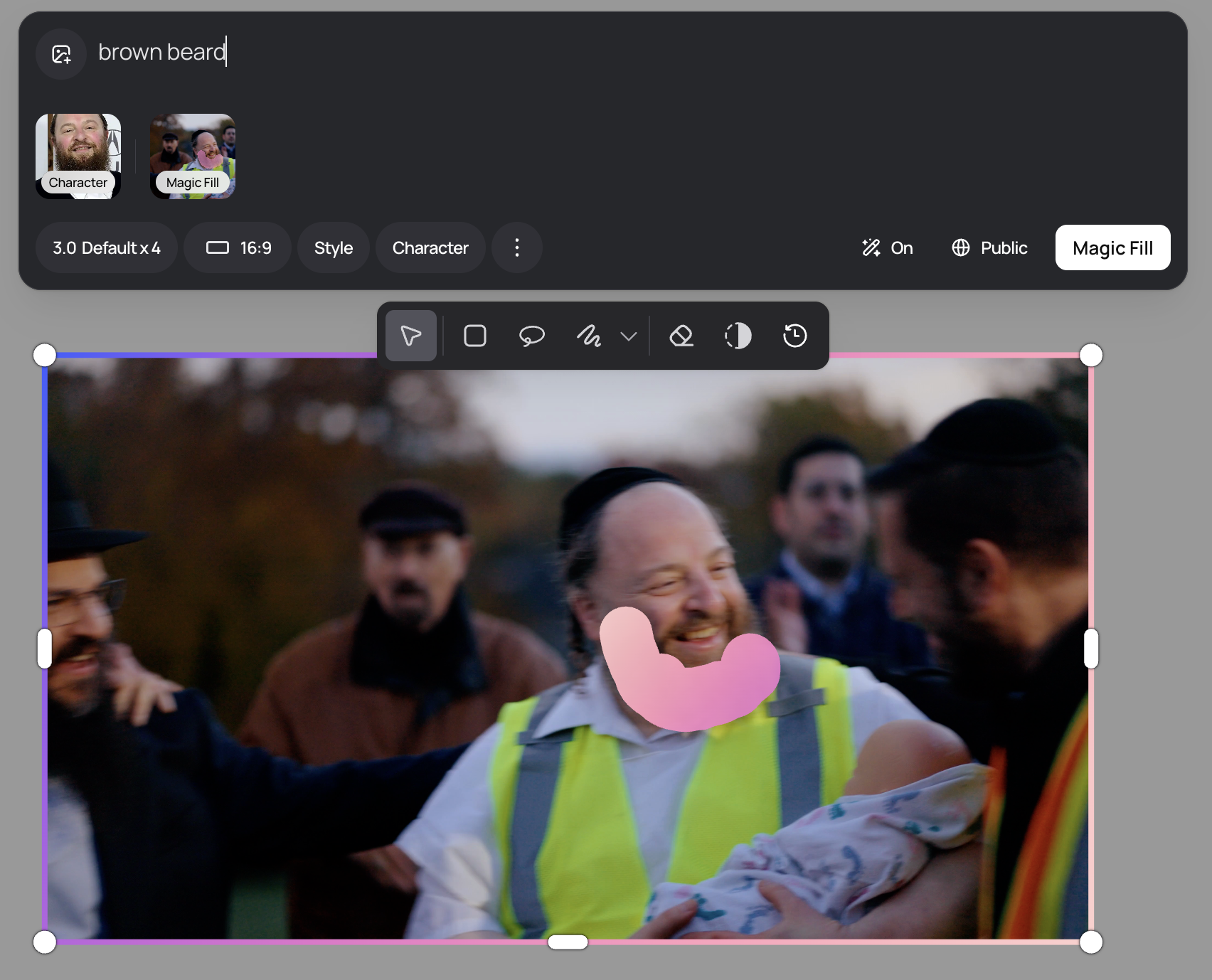
Task: Toggle the Character reference chip
Action: 78,156
